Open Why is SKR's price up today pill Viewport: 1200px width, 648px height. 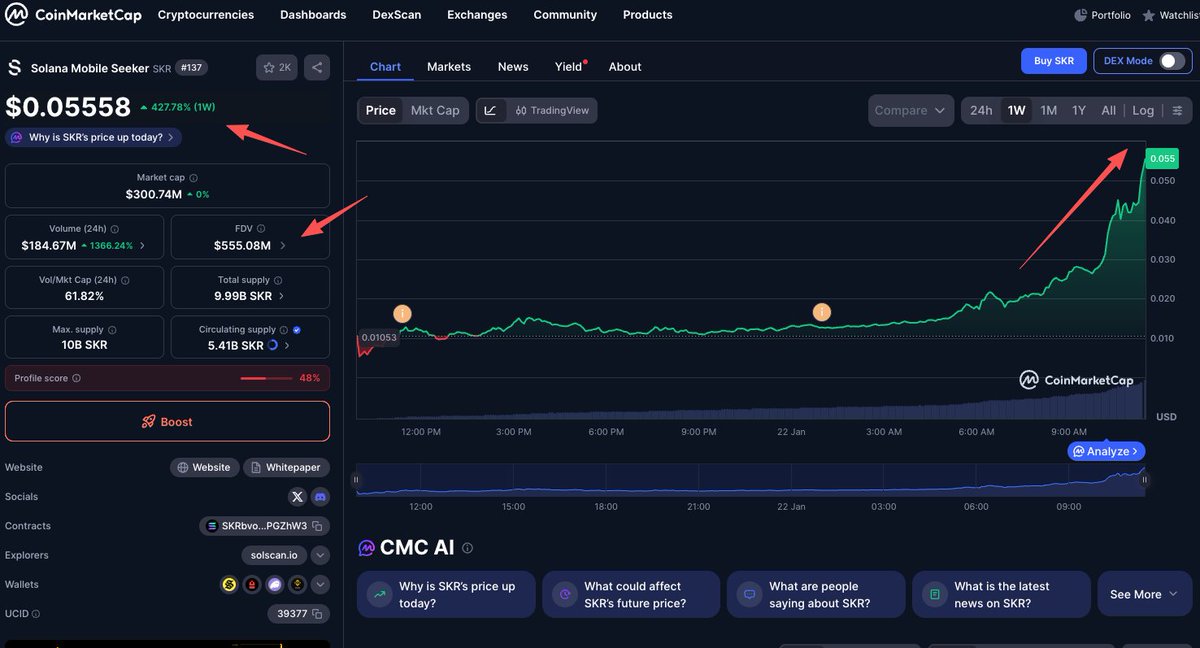[x=93, y=137]
